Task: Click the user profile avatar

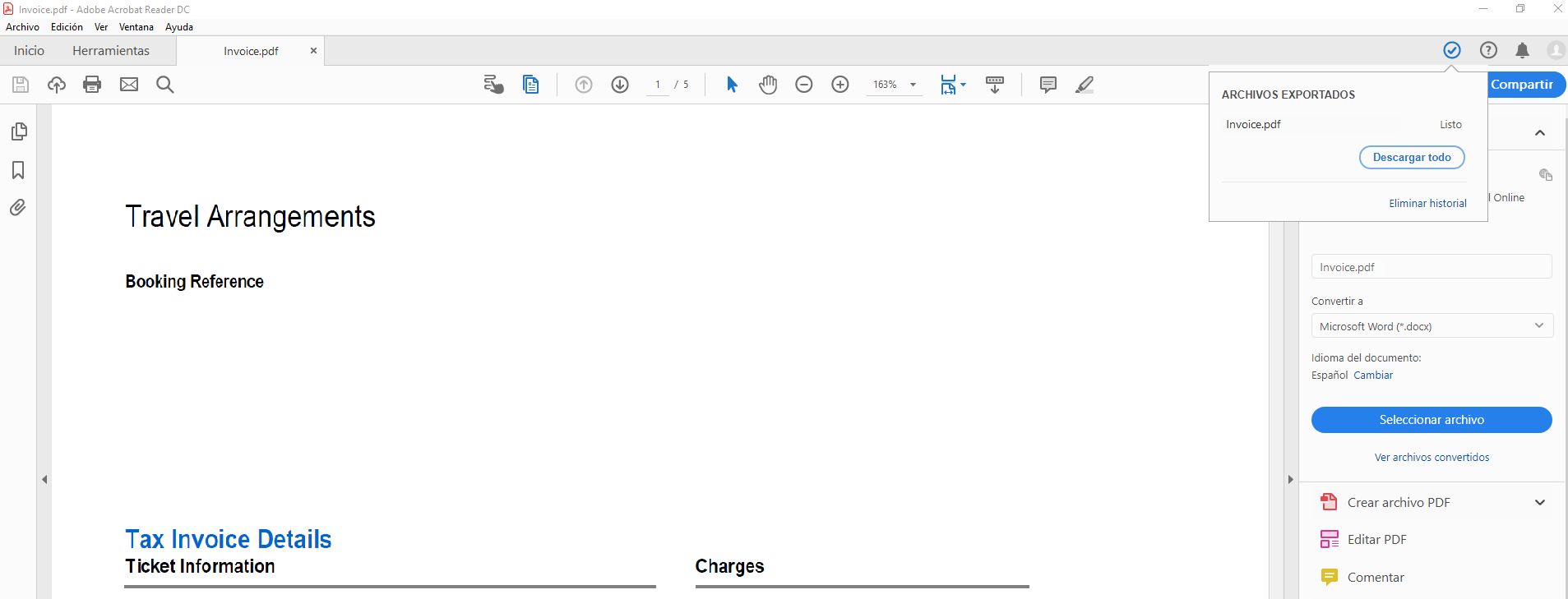Action: [x=1556, y=50]
